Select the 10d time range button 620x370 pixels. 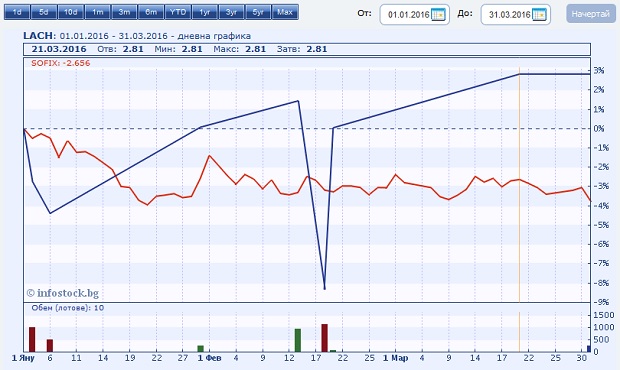click(70, 12)
